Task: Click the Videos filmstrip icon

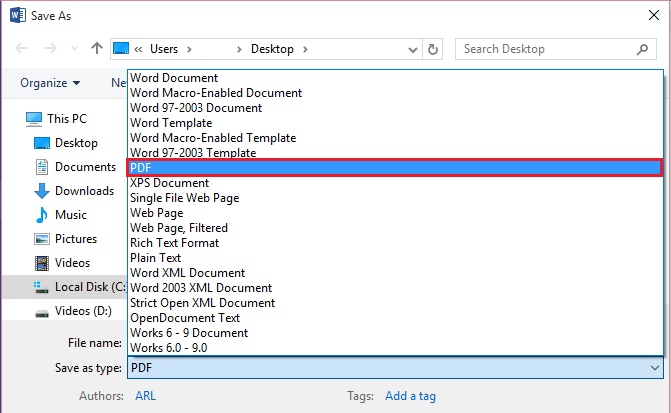Action: point(42,263)
